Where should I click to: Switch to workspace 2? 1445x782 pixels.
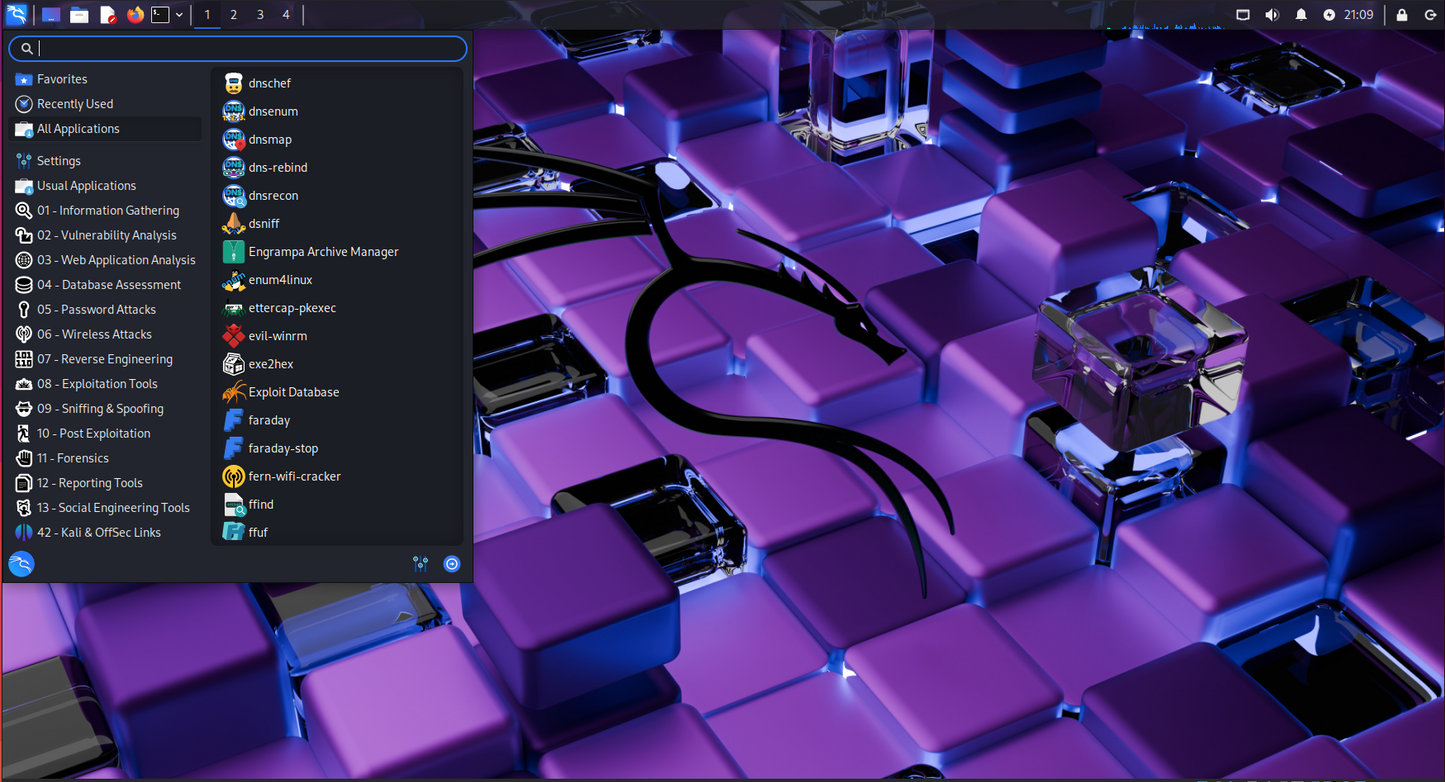pyautogui.click(x=233, y=15)
